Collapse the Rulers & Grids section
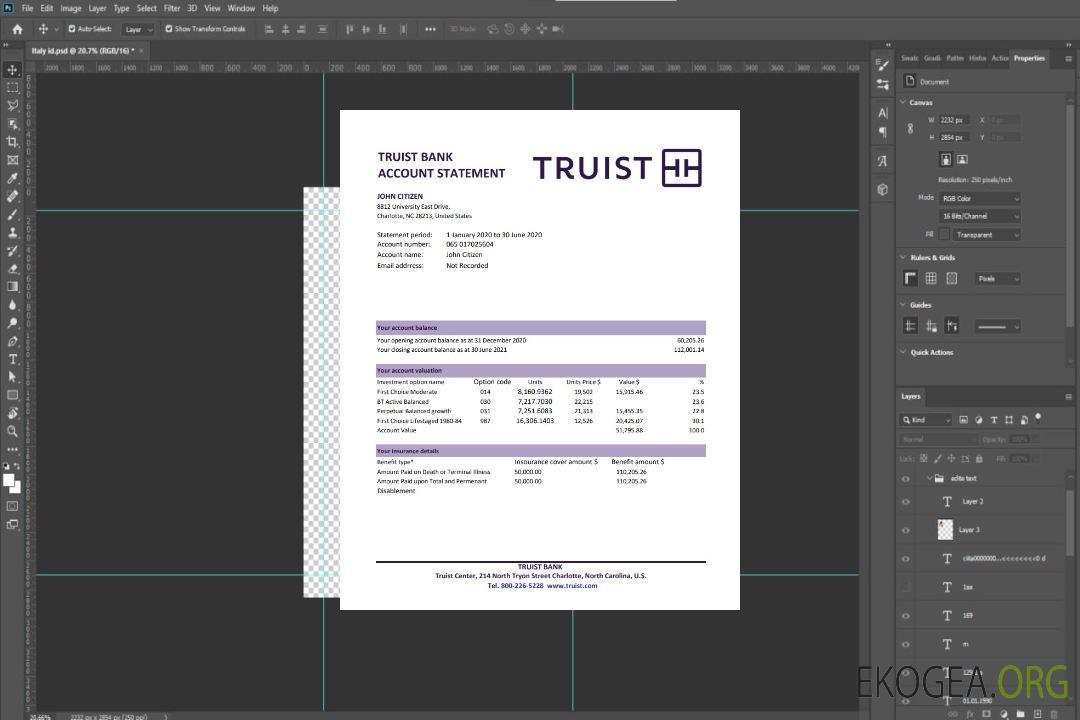 tap(903, 257)
